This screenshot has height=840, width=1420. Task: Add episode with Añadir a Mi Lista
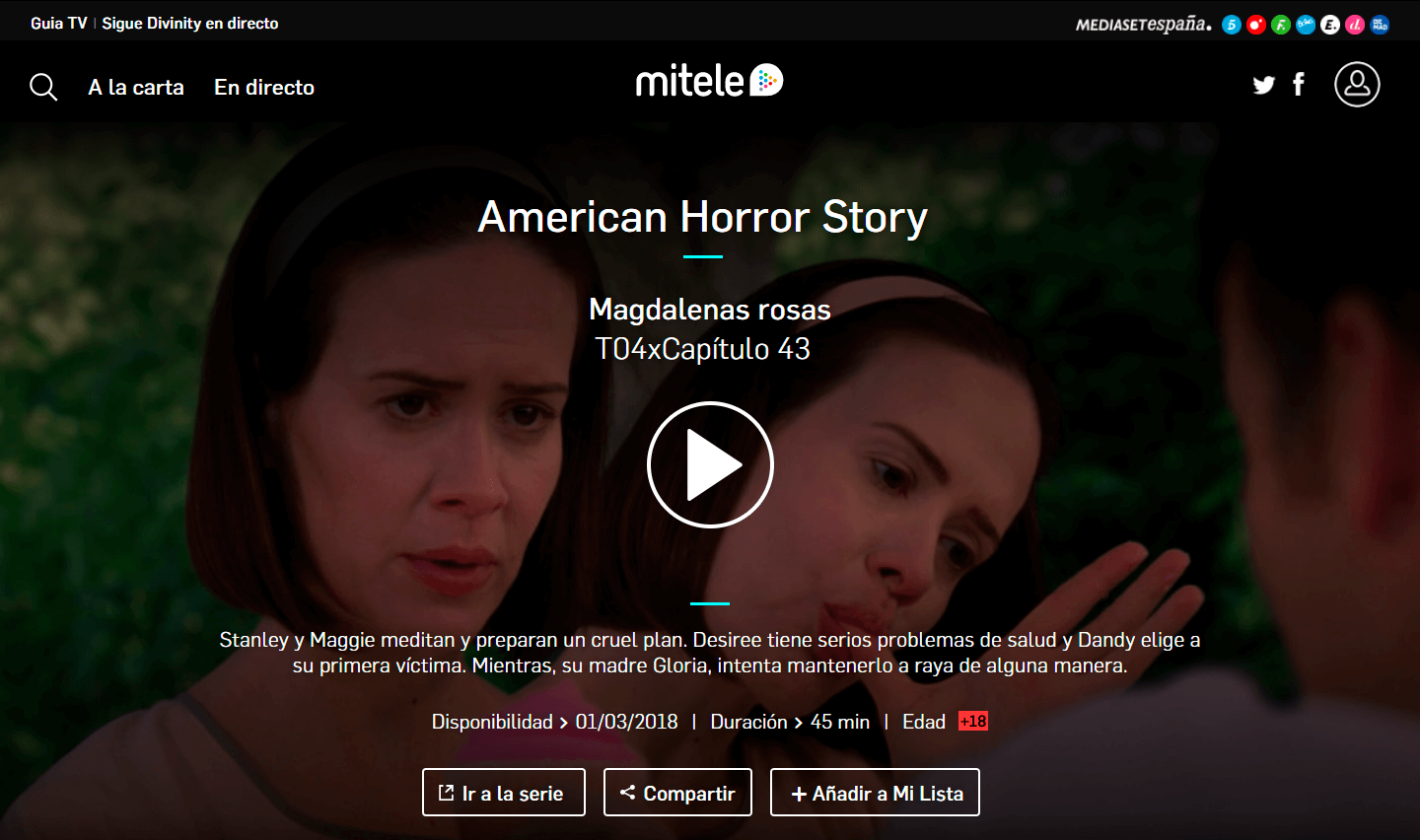pyautogui.click(x=875, y=793)
